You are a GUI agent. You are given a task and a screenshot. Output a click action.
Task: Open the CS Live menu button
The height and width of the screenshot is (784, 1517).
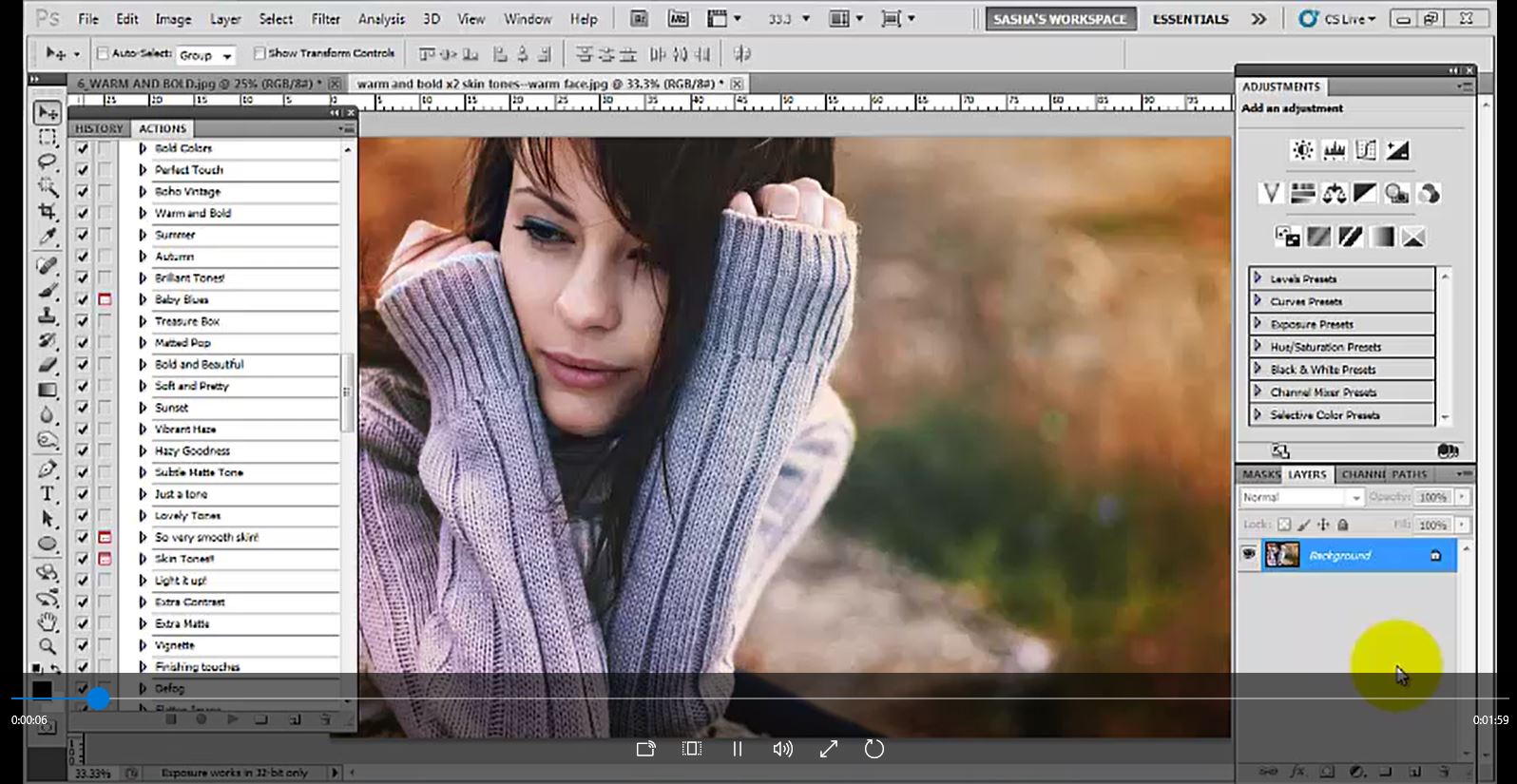1336,19
